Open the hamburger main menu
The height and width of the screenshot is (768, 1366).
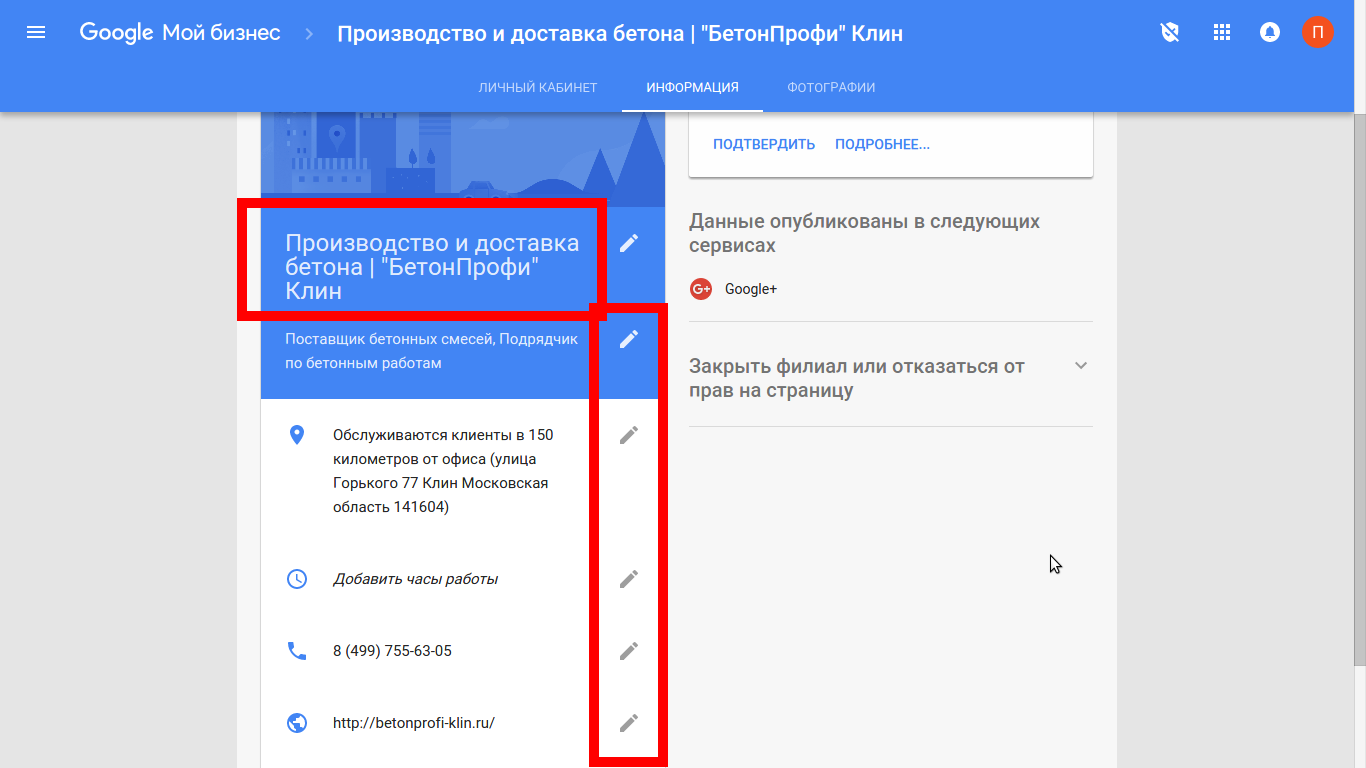36,33
